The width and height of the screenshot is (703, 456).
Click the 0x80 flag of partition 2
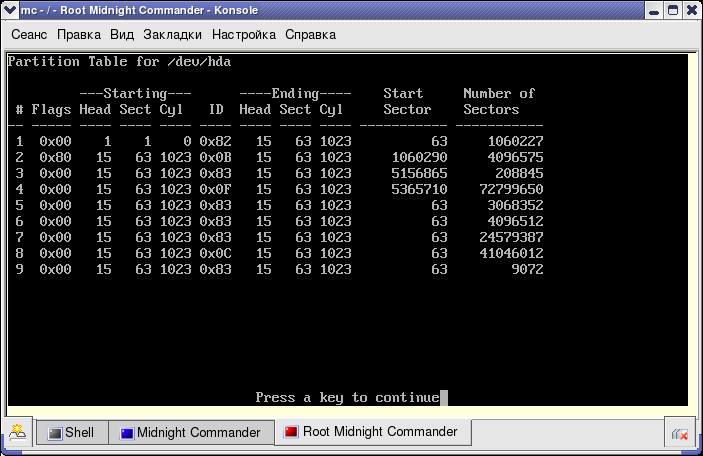55,157
